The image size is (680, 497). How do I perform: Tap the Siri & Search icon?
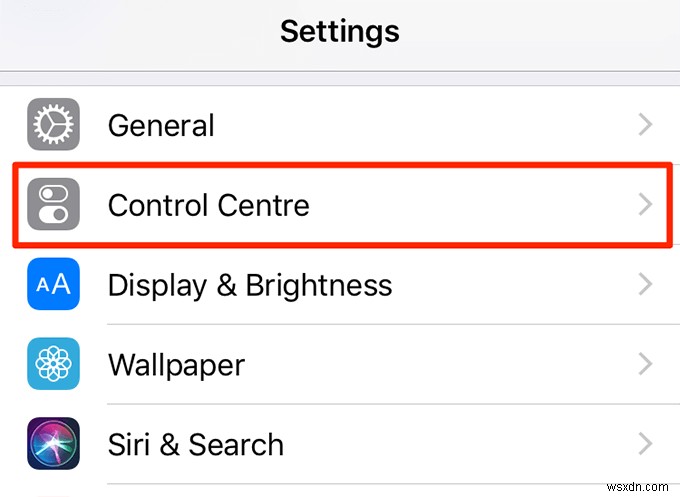53,444
